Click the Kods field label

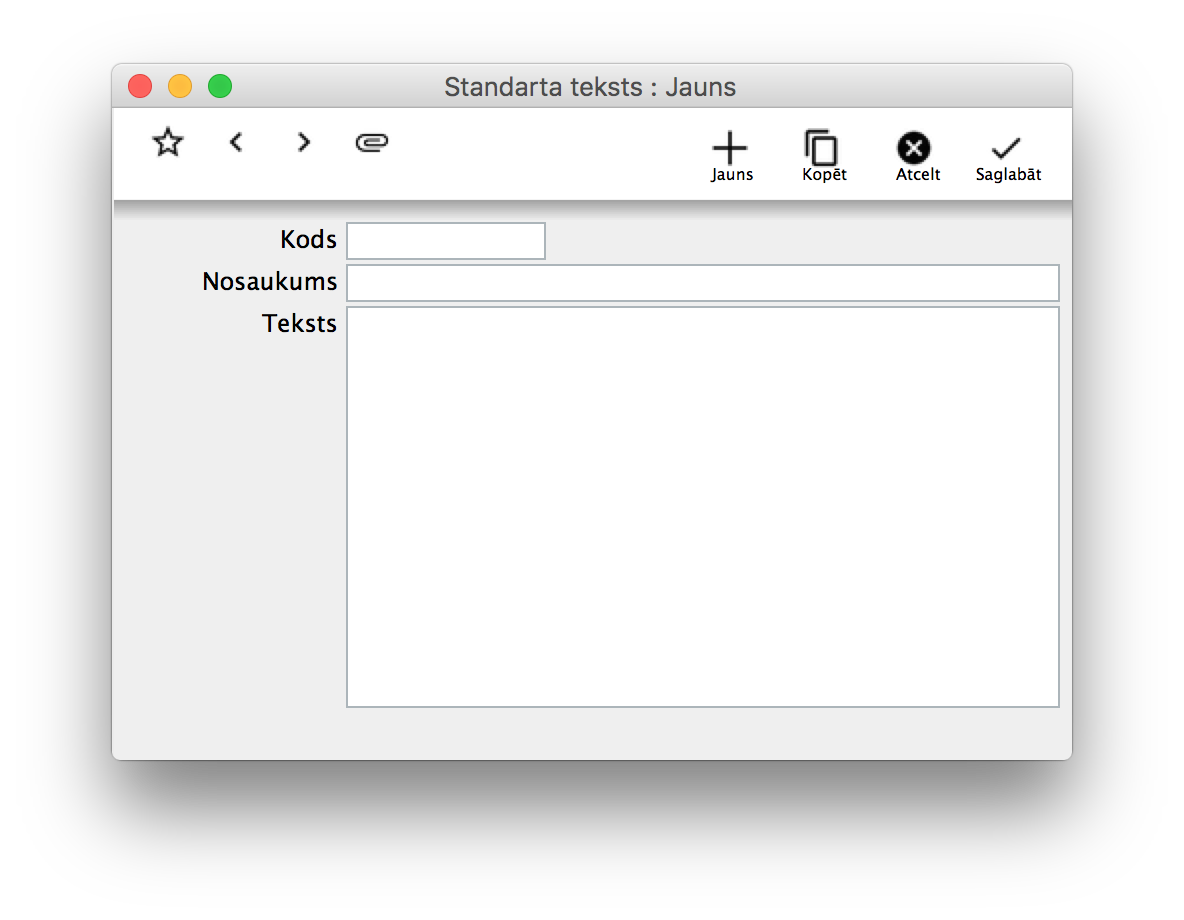(308, 241)
